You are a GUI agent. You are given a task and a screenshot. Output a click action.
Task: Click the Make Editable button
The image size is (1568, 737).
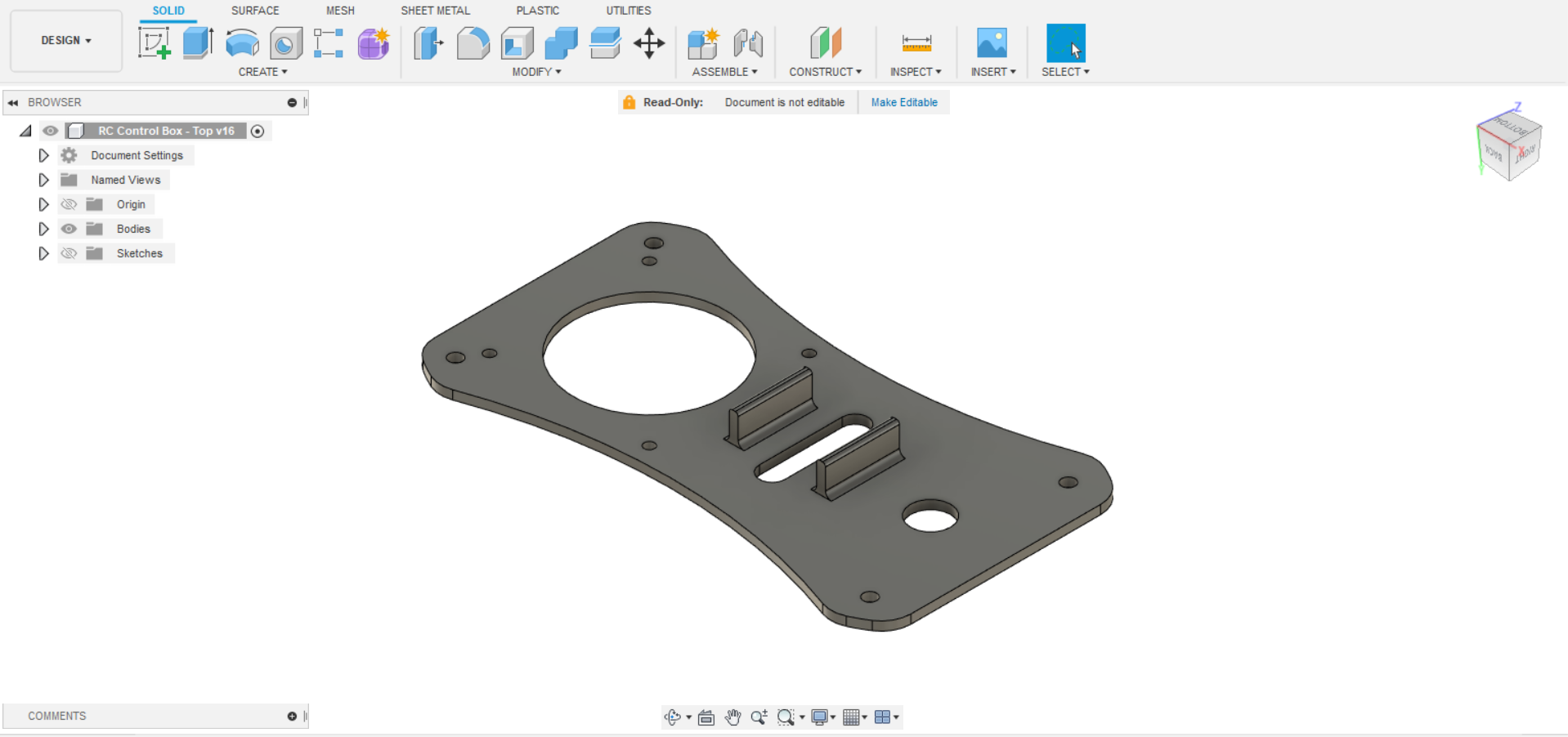(x=904, y=102)
